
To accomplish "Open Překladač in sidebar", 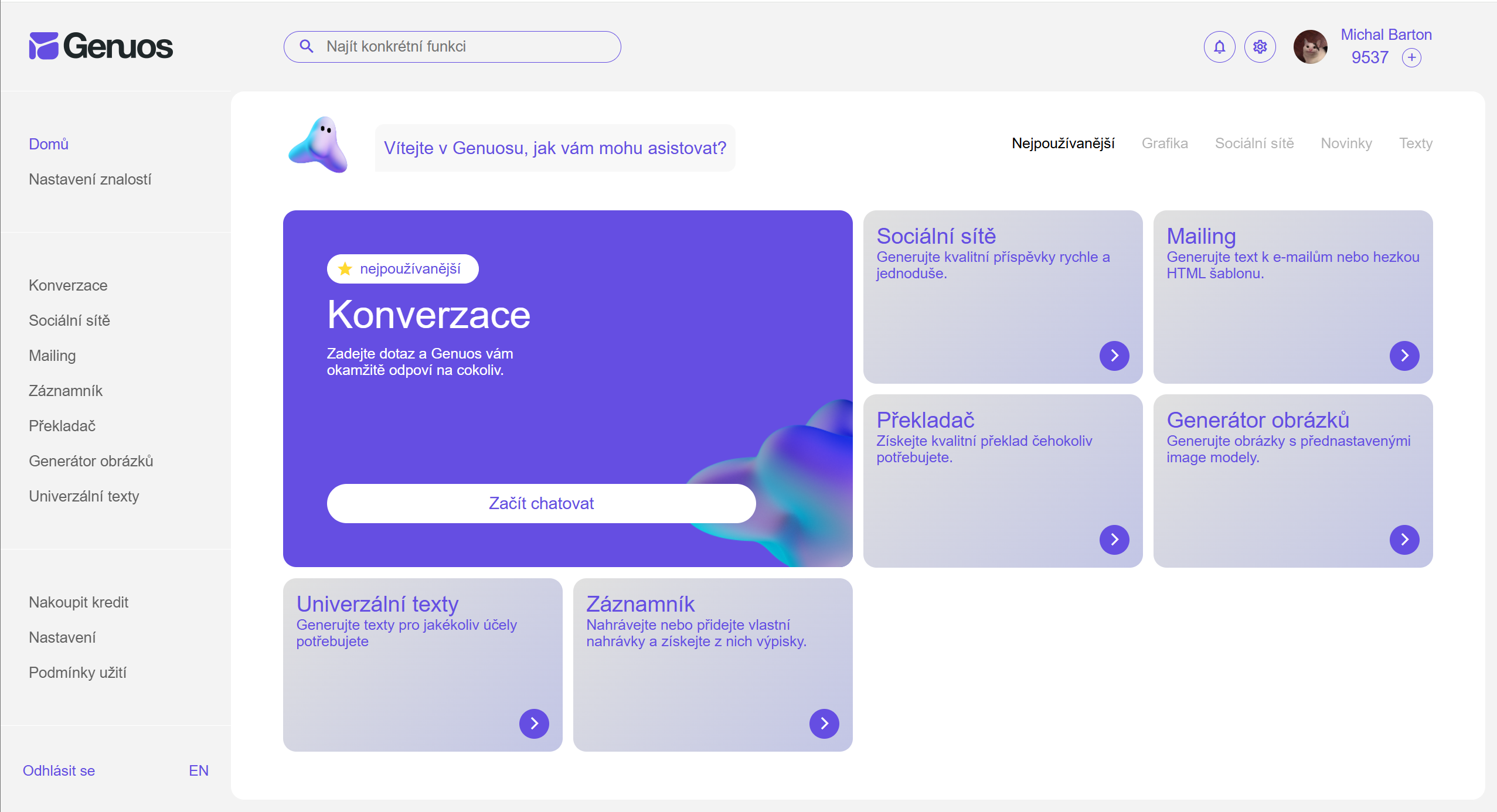I will point(62,426).
